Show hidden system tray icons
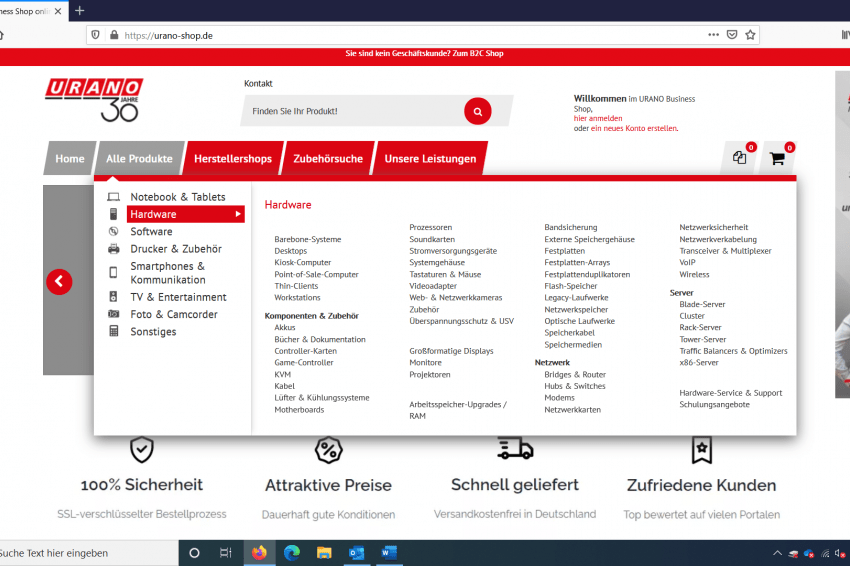Viewport: 850px width, 566px height. (x=777, y=553)
